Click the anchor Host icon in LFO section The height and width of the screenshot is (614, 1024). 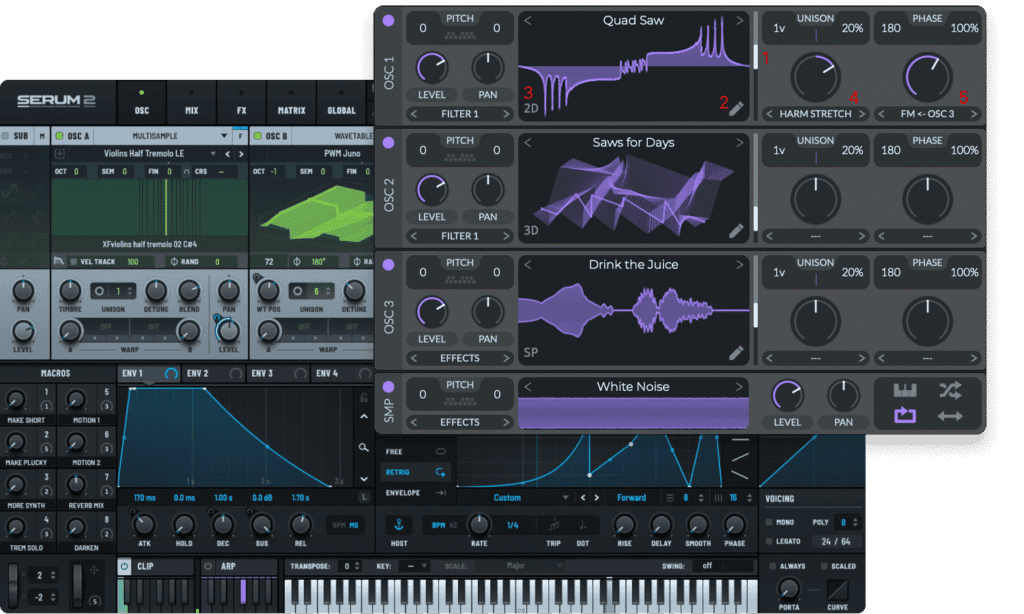[x=397, y=524]
